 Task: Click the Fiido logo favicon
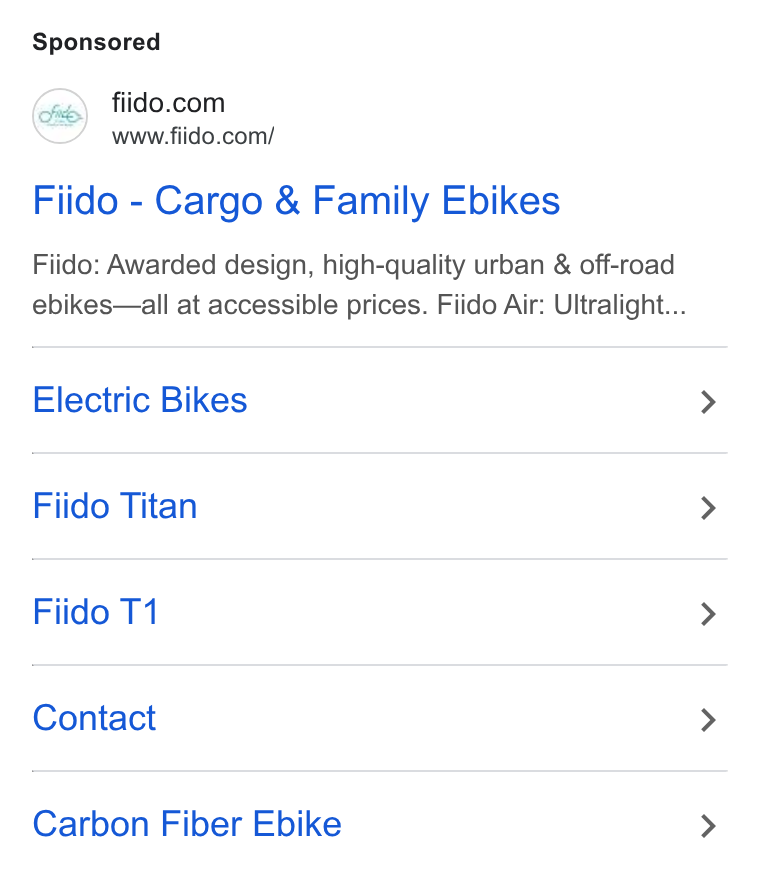[60, 116]
